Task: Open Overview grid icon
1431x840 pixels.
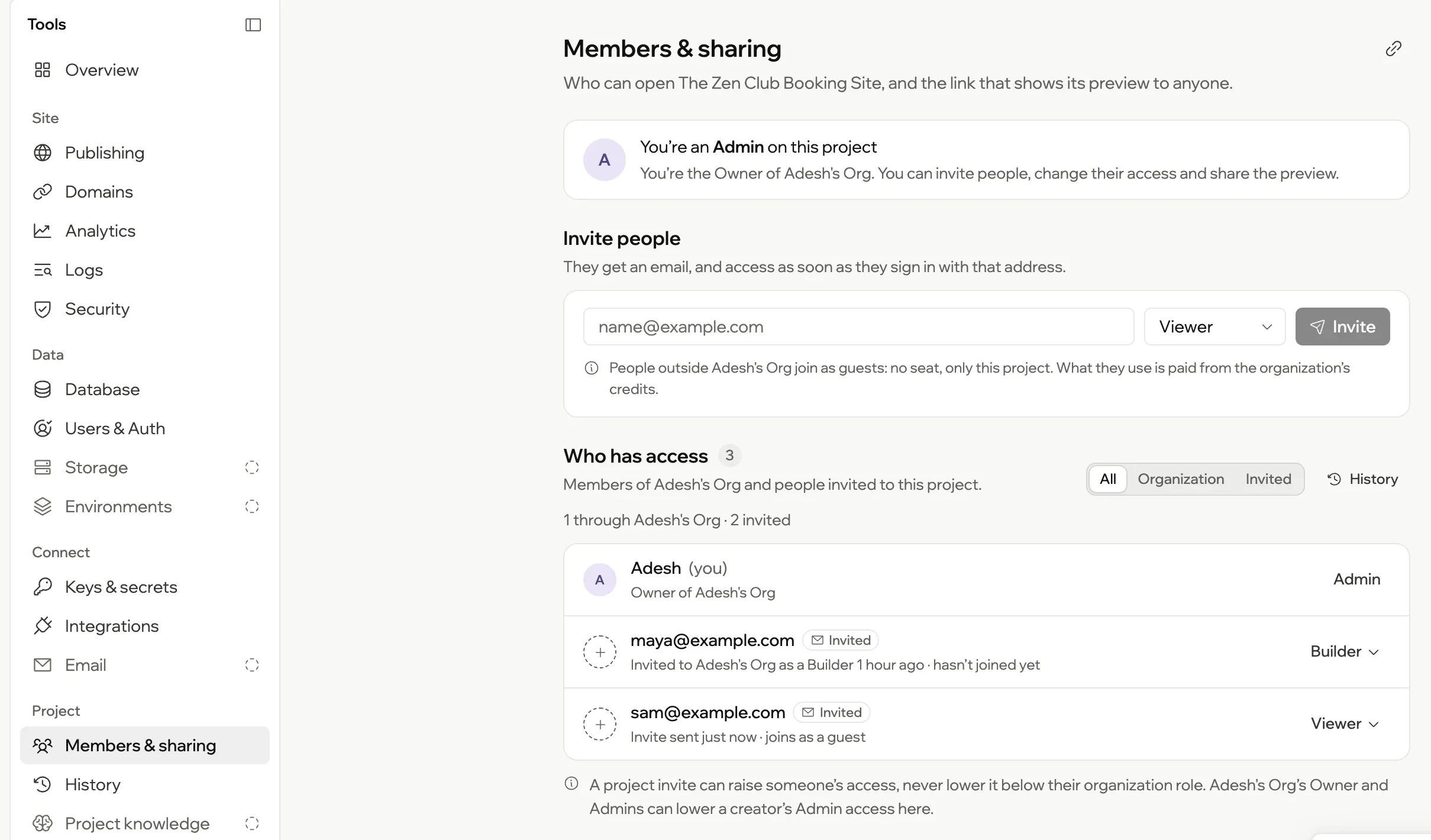Action: 43,70
